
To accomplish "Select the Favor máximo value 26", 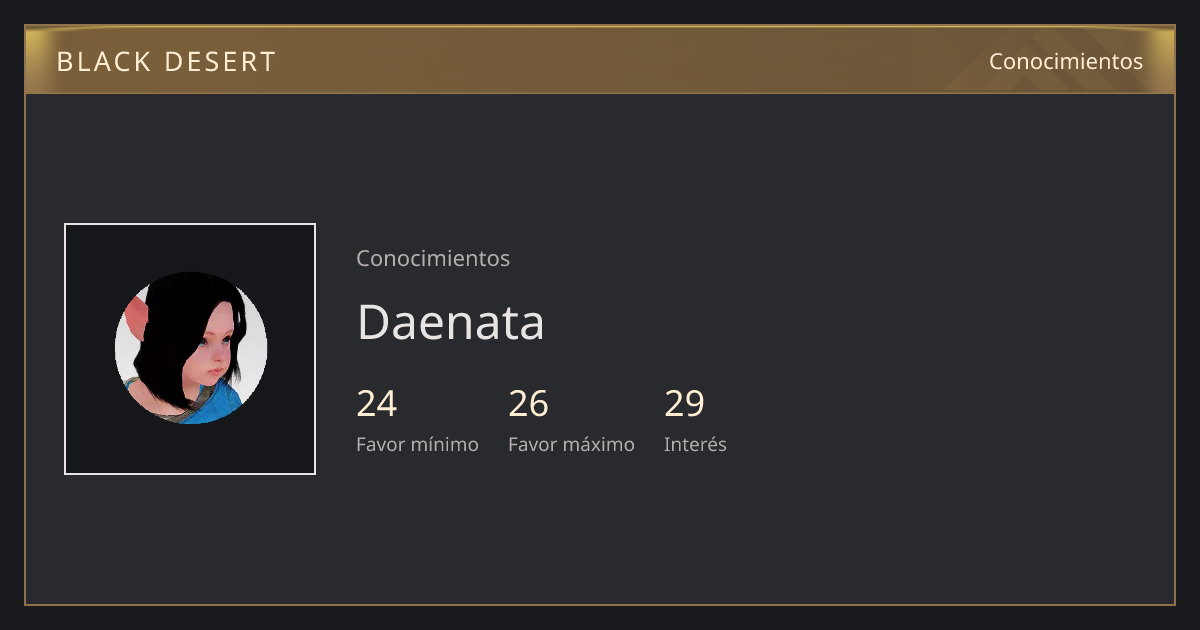I will [x=528, y=404].
